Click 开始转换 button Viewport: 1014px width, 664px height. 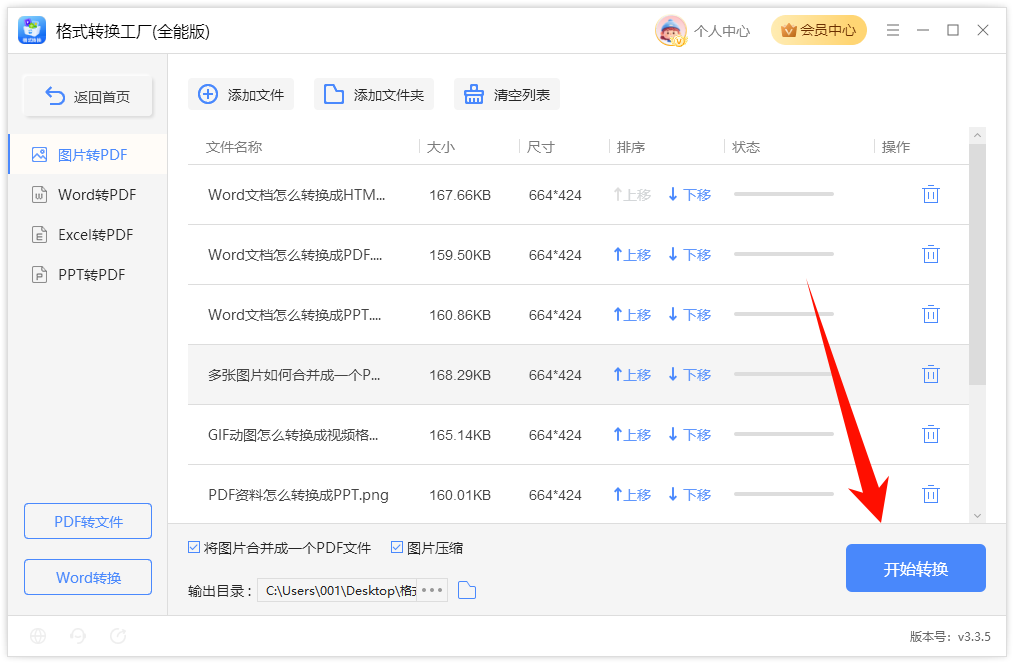[916, 568]
